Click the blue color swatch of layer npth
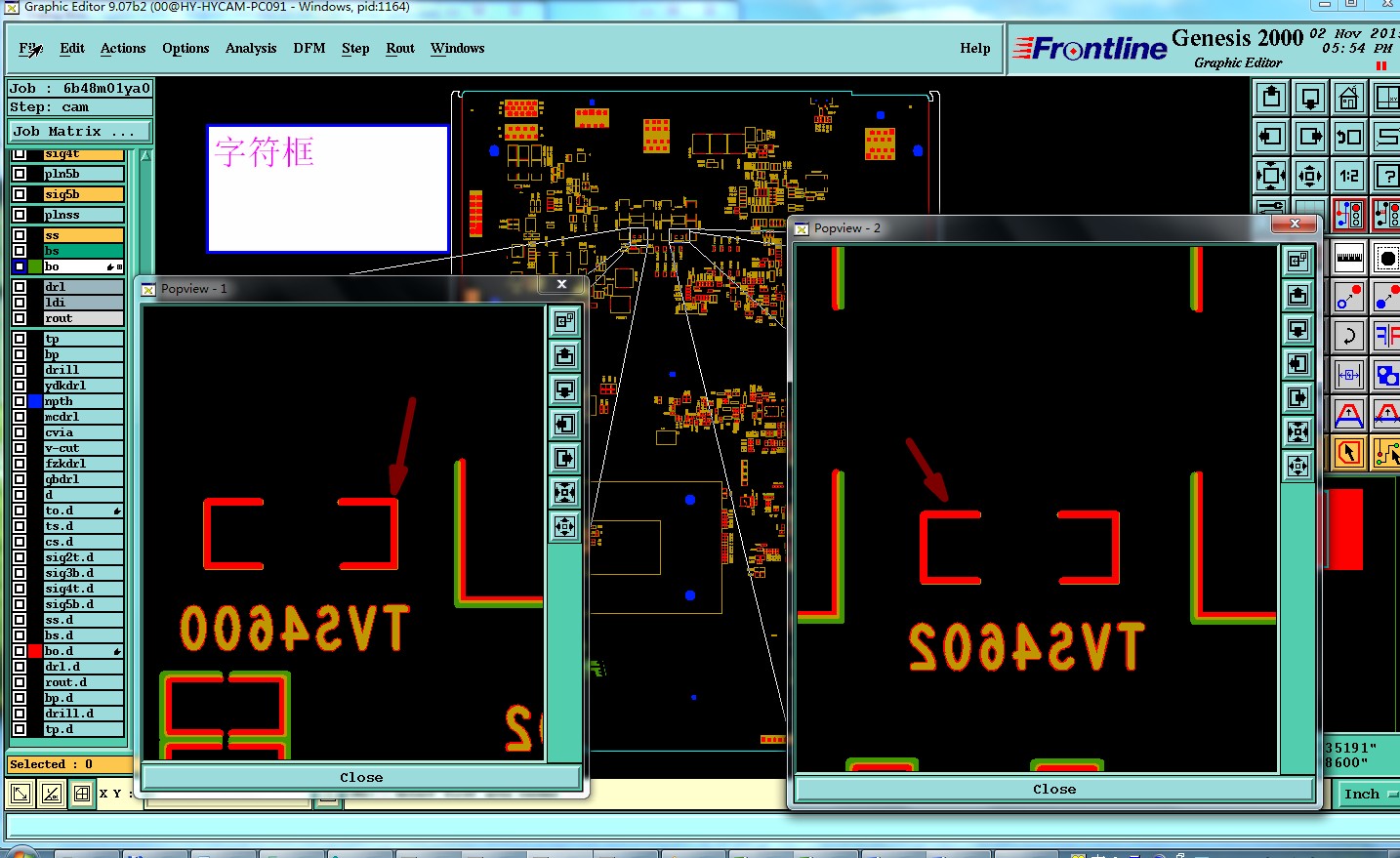The image size is (1400, 858). (35, 401)
